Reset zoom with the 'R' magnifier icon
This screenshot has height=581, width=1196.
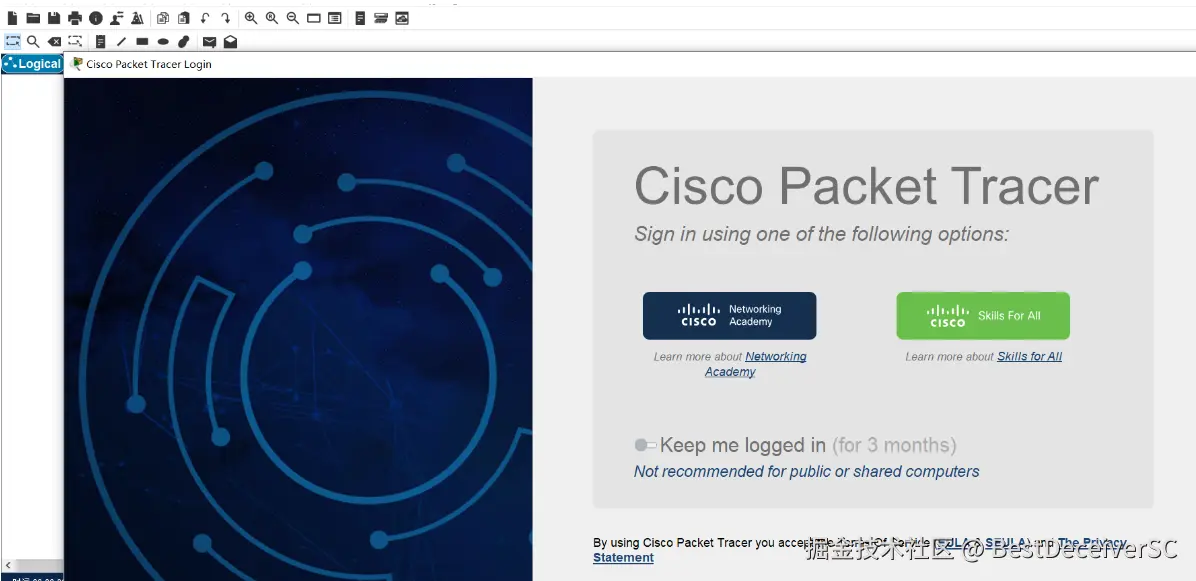click(x=272, y=18)
